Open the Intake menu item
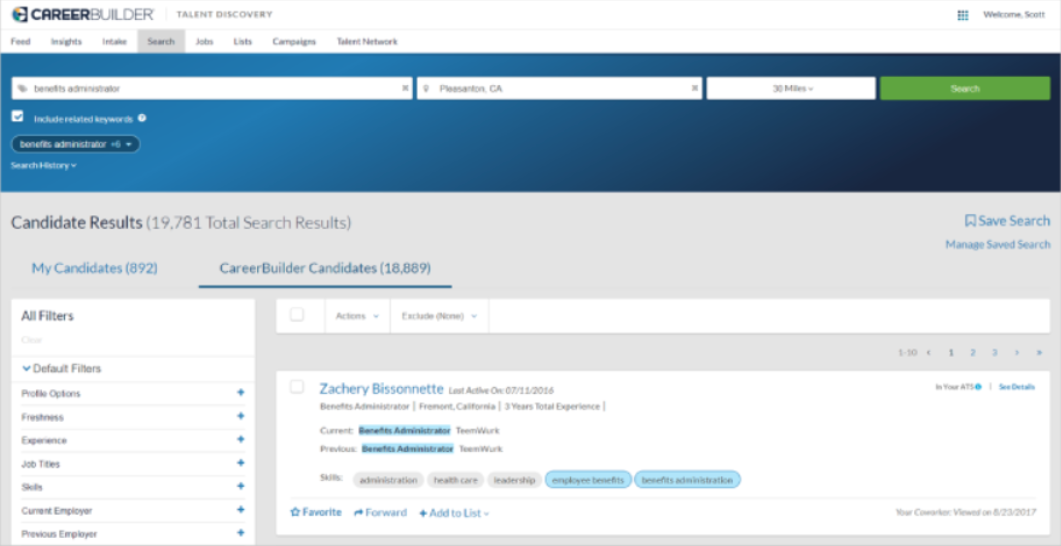The image size is (1061, 546). 114,41
